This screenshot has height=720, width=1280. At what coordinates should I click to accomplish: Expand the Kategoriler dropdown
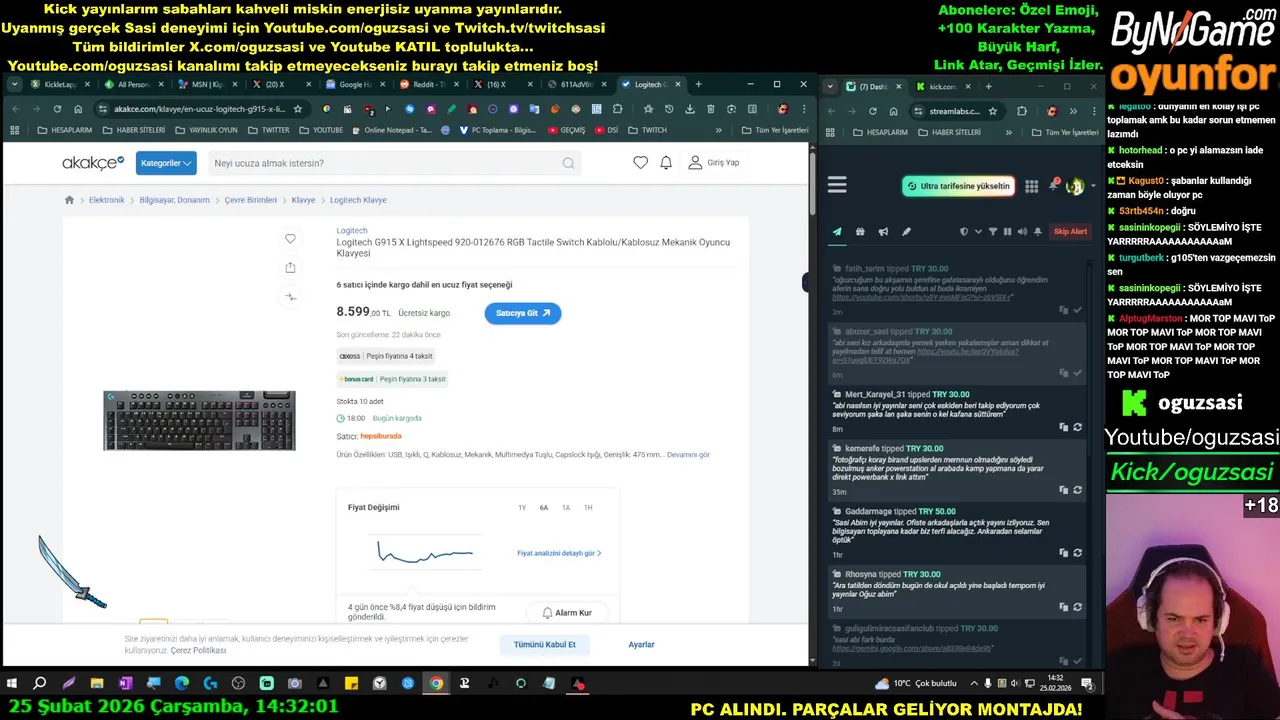click(x=166, y=163)
